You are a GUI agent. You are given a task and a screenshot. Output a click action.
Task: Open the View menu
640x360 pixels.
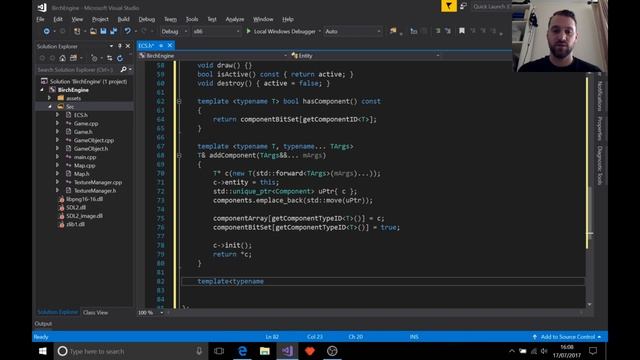point(77,19)
